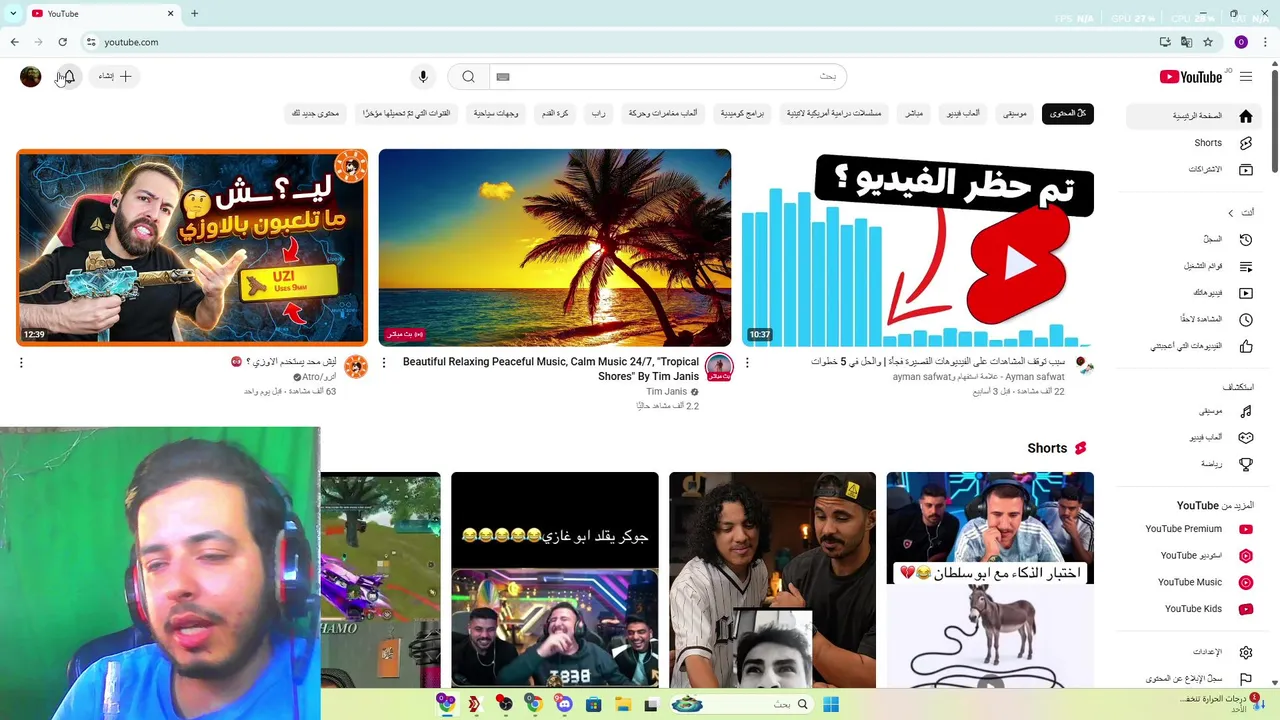The height and width of the screenshot is (720, 1280).
Task: Bookmark this page with the star
Action: [1208, 42]
